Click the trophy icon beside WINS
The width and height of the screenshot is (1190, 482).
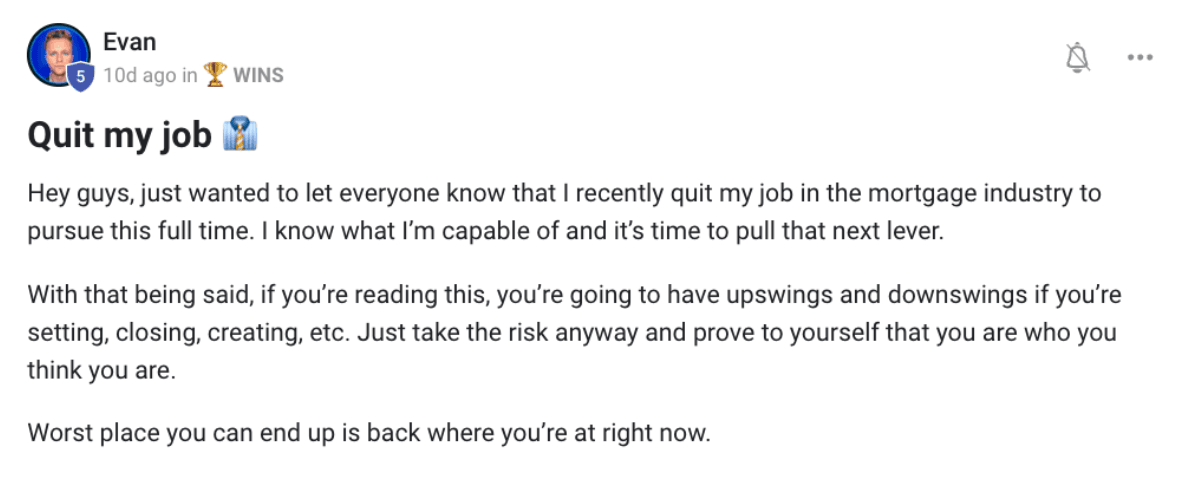215,74
